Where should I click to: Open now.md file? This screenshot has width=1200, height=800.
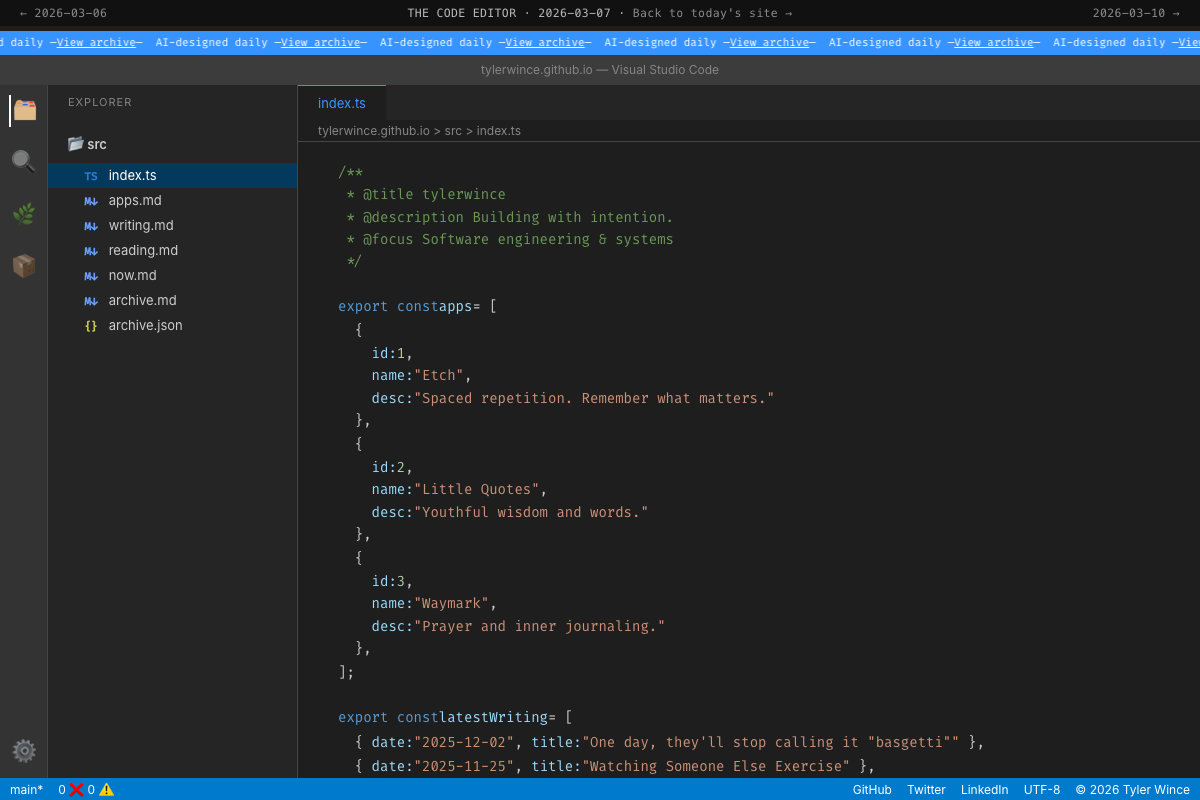tap(173, 275)
